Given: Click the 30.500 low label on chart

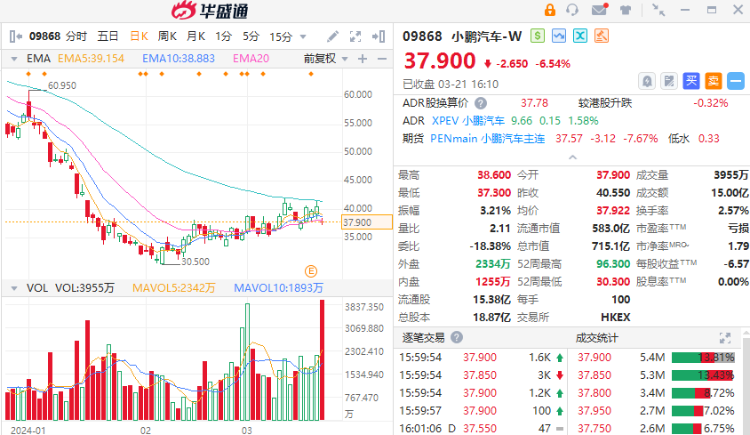Looking at the screenshot, I should click(x=195, y=262).
